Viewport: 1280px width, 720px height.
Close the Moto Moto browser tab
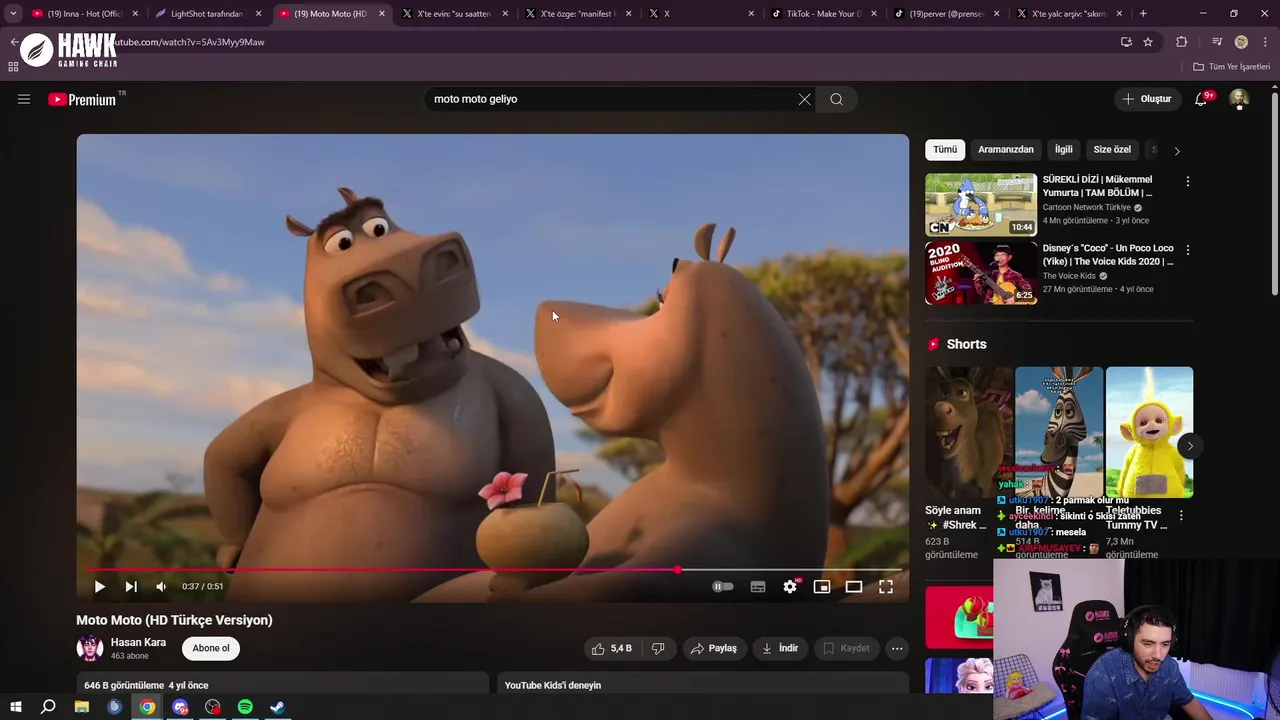coord(382,14)
